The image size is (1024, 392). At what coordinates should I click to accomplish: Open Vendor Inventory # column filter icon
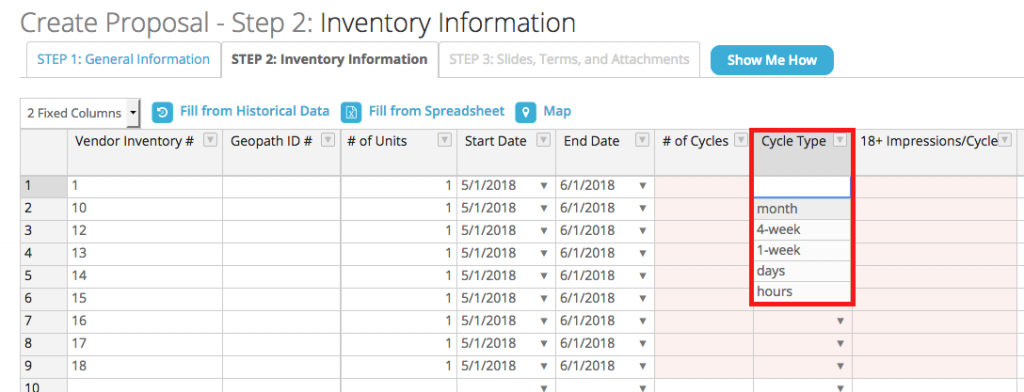tap(210, 140)
